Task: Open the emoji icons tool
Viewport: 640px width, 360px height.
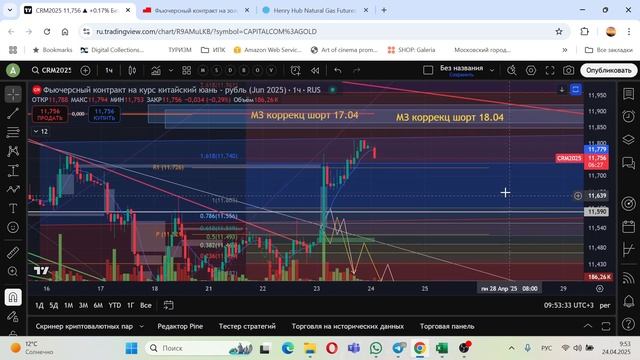Action: click(13, 227)
